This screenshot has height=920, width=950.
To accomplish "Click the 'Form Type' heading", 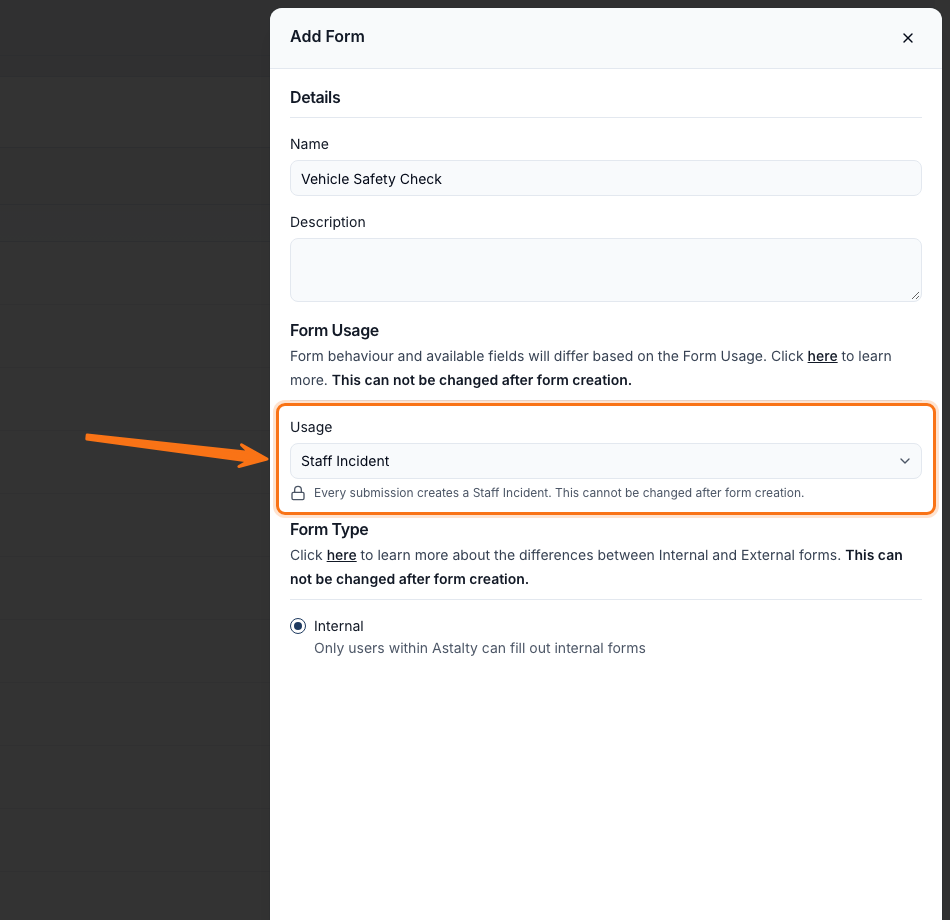I will tap(329, 530).
